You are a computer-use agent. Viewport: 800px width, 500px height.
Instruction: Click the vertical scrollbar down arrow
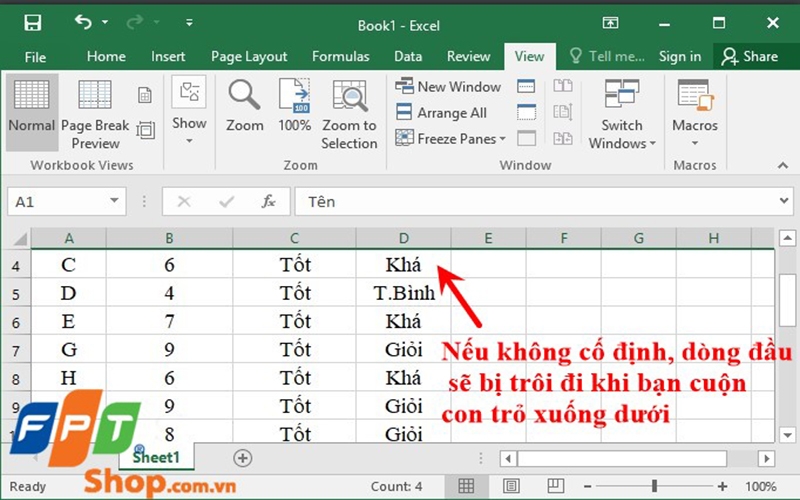[787, 435]
